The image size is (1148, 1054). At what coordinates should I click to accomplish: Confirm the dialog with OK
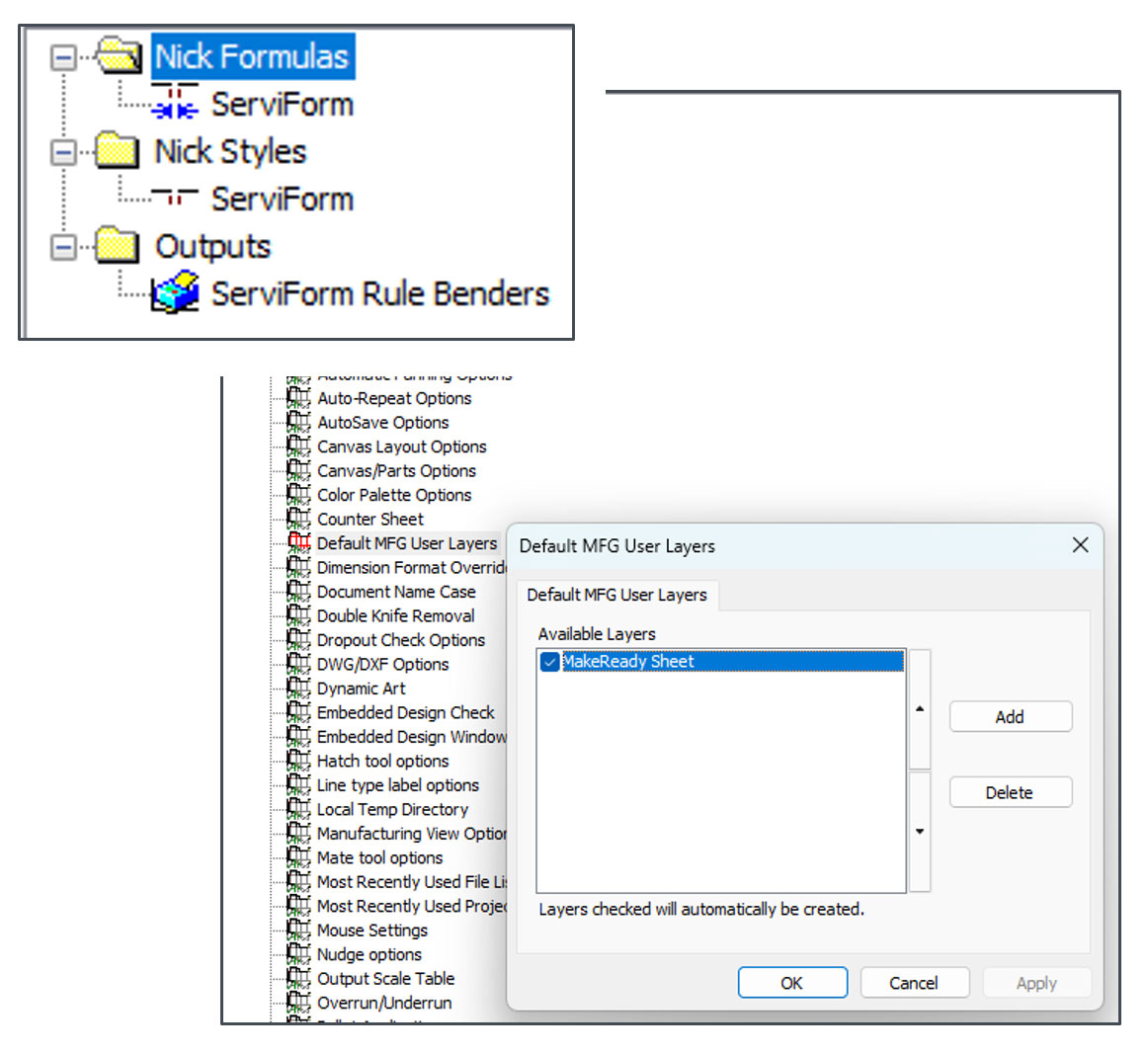pos(791,983)
